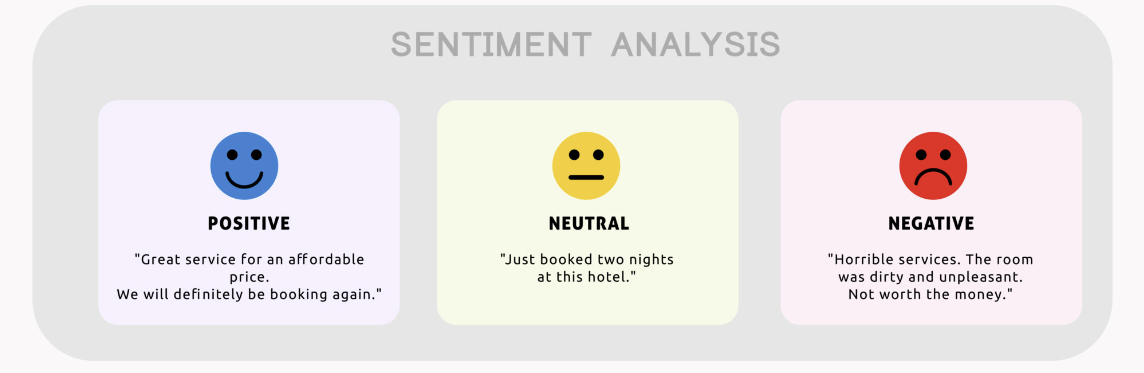The image size is (1144, 373).
Task: Click the right eye of the yellow face
Action: (x=598, y=155)
